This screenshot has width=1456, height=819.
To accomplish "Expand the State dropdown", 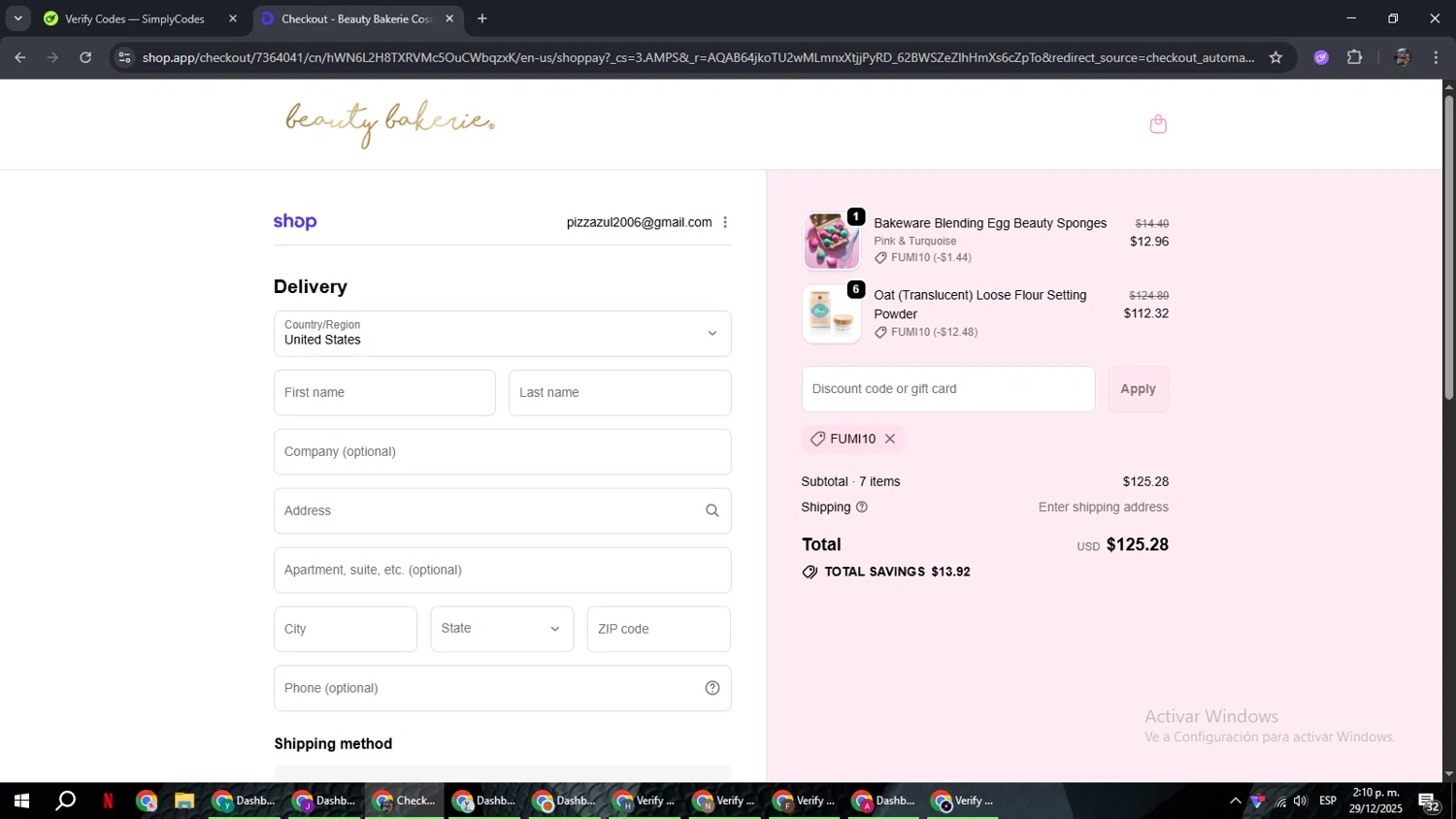I will (502, 629).
